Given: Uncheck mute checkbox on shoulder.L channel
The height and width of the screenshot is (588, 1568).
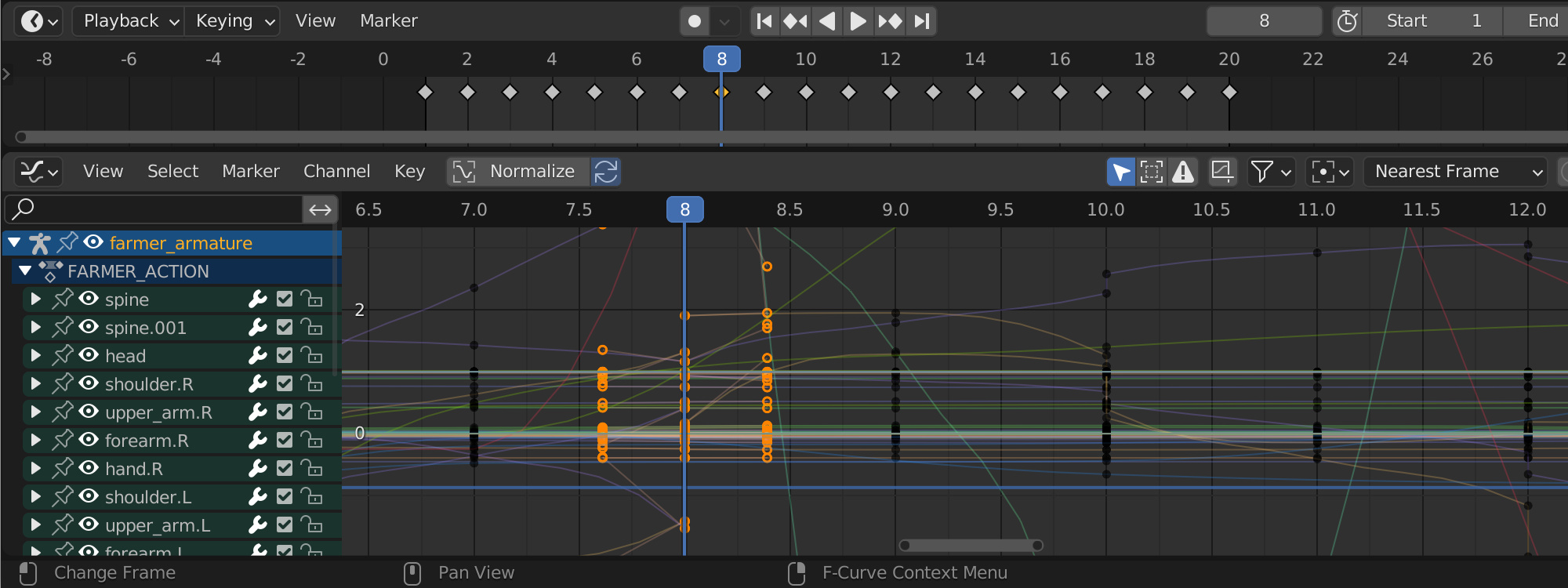Looking at the screenshot, I should tap(285, 497).
